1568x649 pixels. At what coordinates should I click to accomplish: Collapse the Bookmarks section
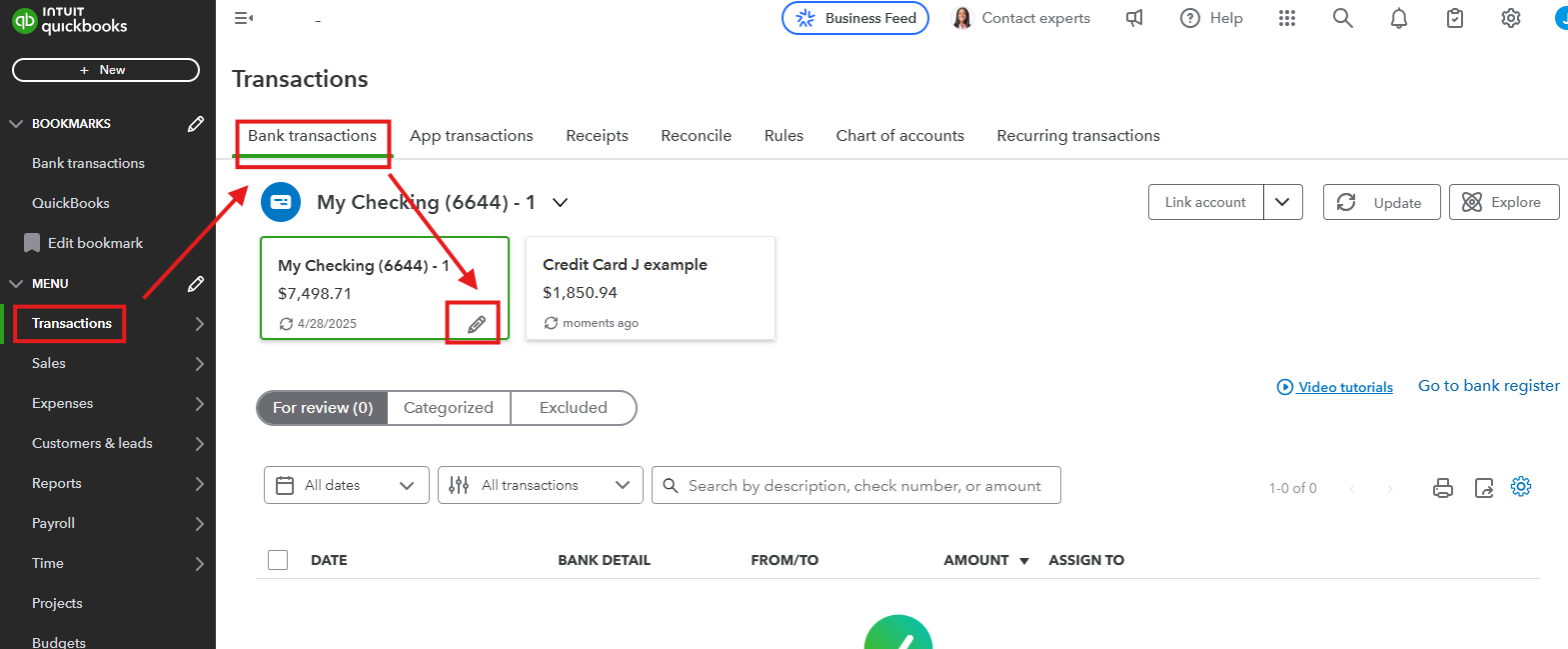pyautogui.click(x=16, y=124)
